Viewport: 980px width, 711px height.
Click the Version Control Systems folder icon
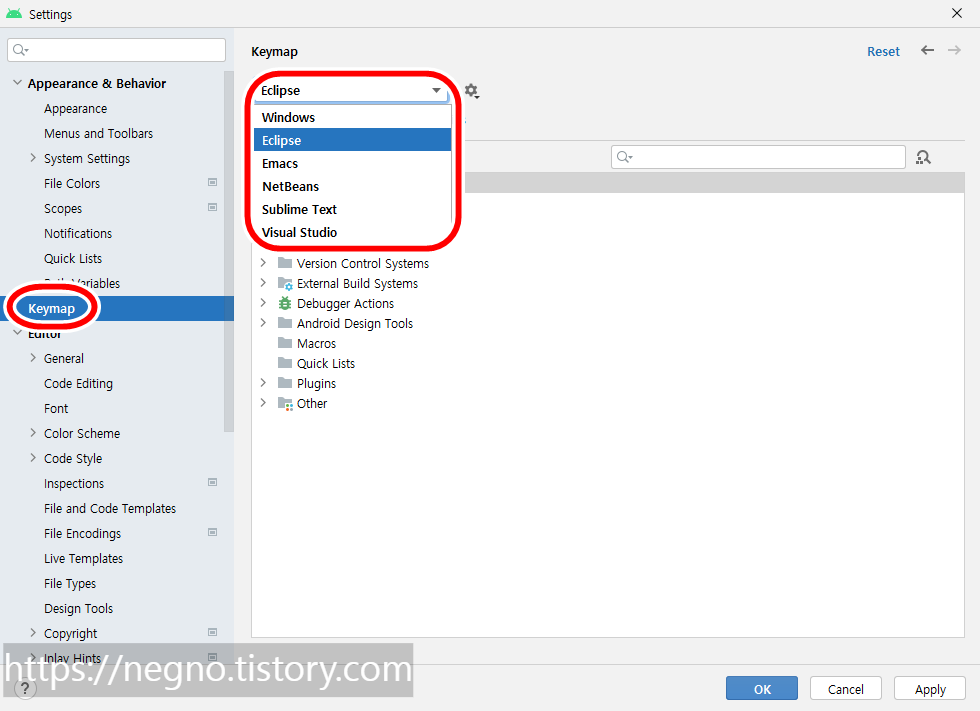point(285,262)
